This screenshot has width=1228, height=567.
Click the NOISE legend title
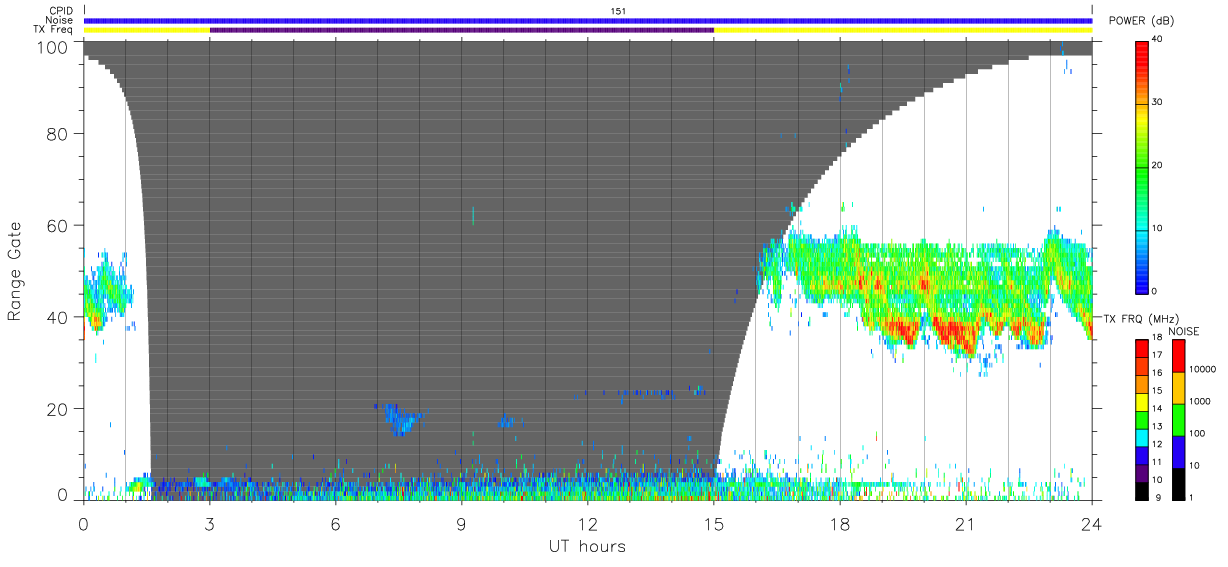point(1186,330)
